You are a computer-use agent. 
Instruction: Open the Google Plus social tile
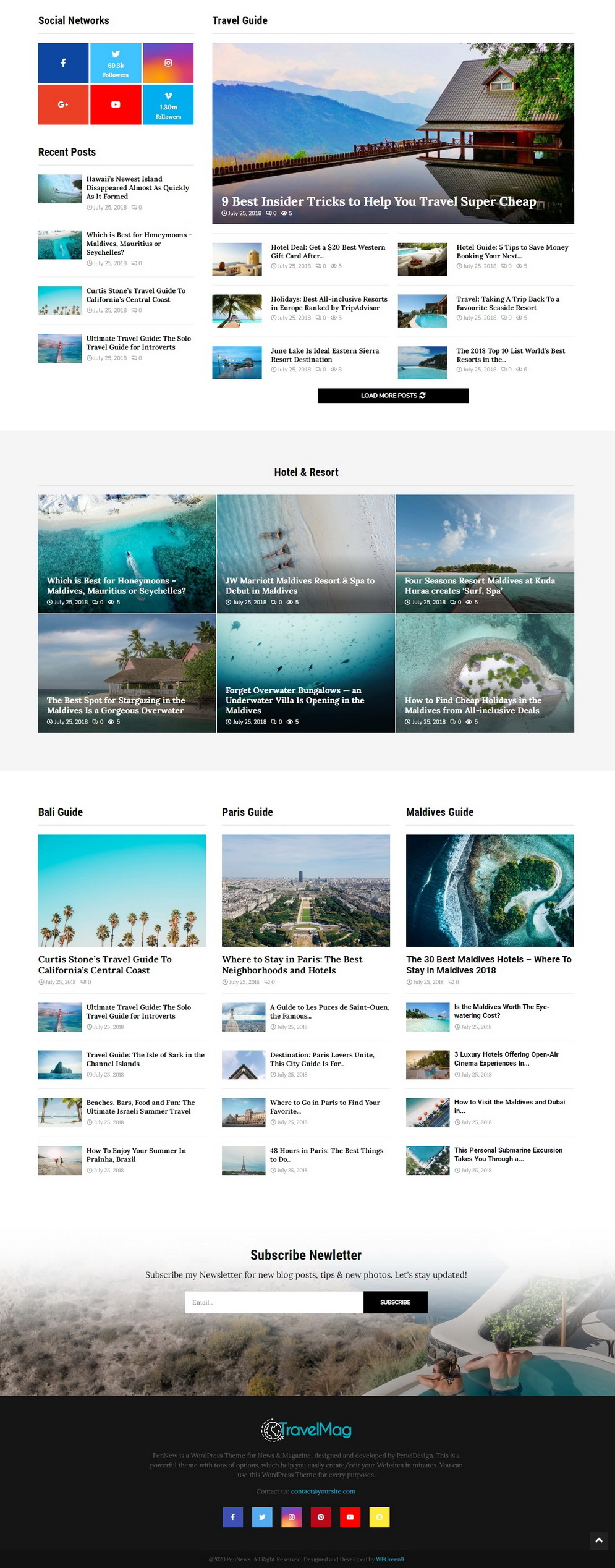[63, 104]
